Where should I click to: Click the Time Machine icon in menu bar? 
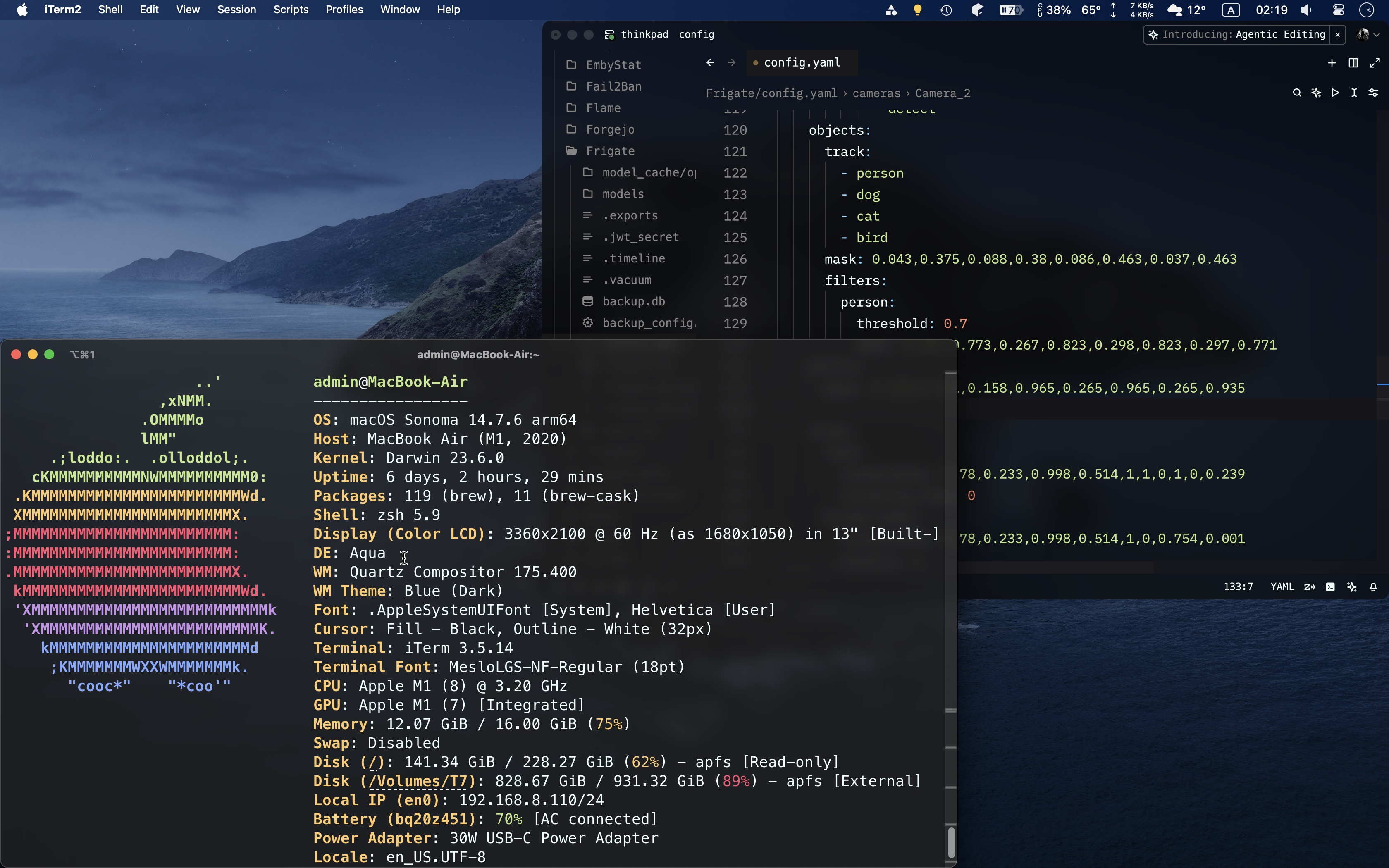click(946, 10)
